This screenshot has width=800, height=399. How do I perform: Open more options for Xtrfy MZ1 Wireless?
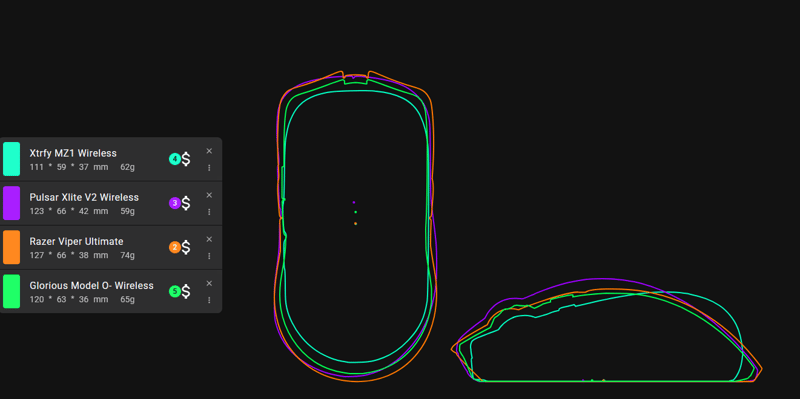(209, 168)
